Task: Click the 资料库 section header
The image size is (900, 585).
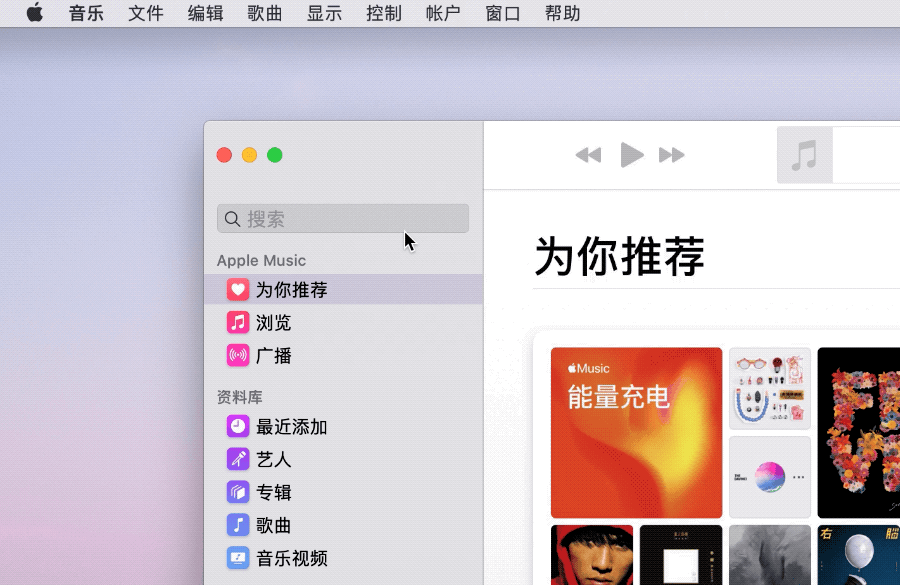Action: 240,397
